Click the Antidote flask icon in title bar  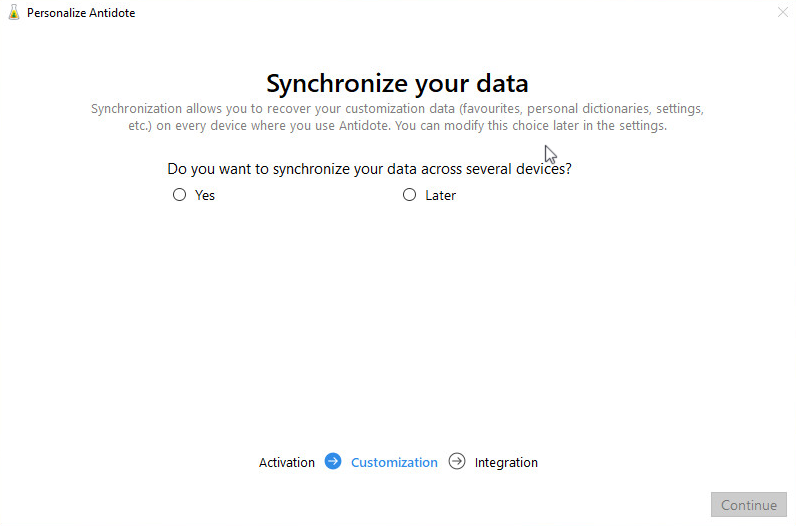(13, 13)
